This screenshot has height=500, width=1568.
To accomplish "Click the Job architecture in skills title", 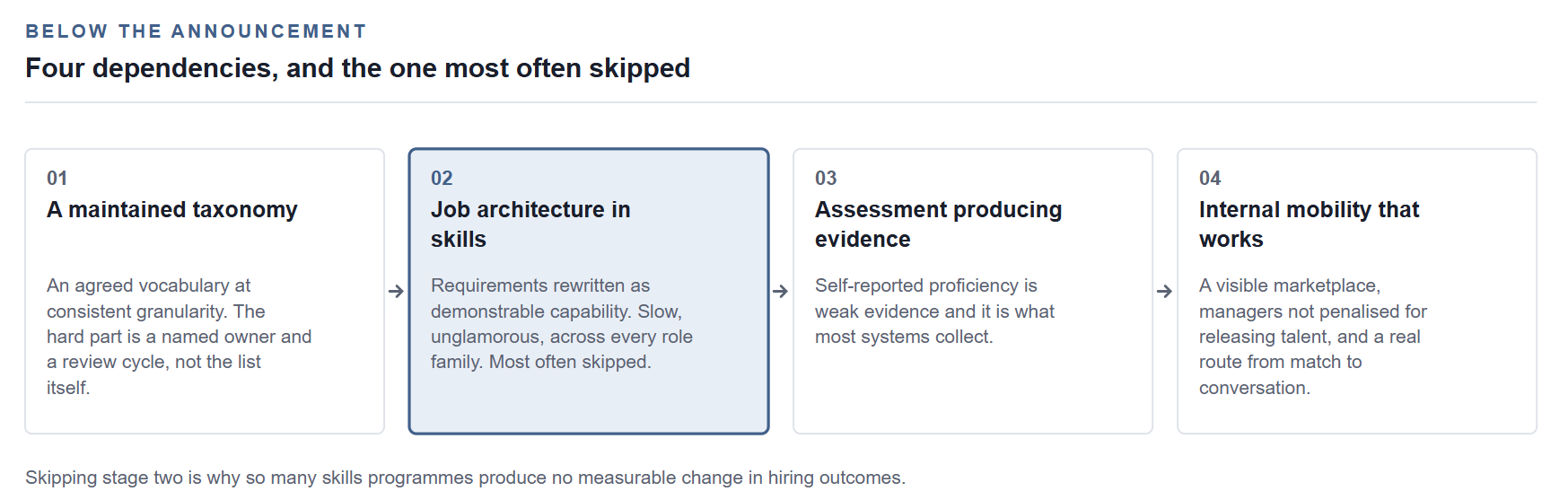I will coord(530,224).
